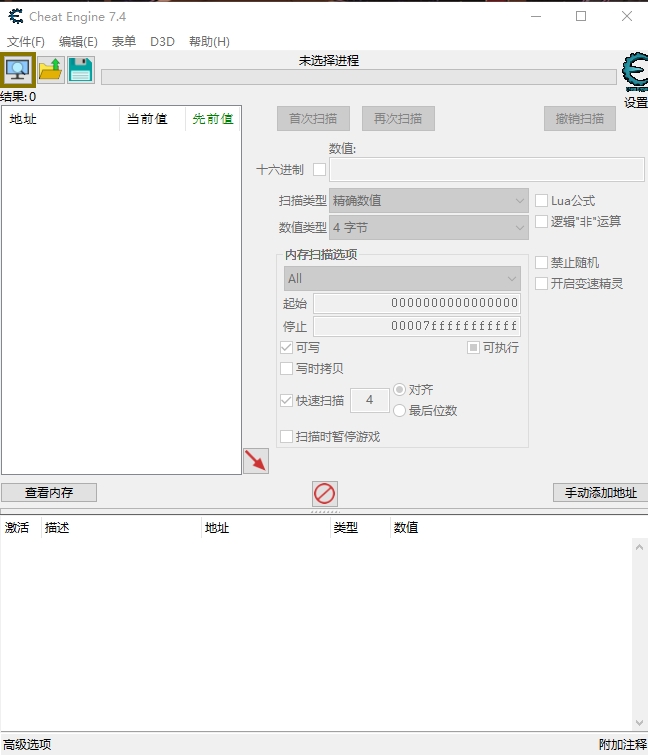The width and height of the screenshot is (648, 755).
Task: Maximize the Cheat Engine window
Action: (581, 16)
